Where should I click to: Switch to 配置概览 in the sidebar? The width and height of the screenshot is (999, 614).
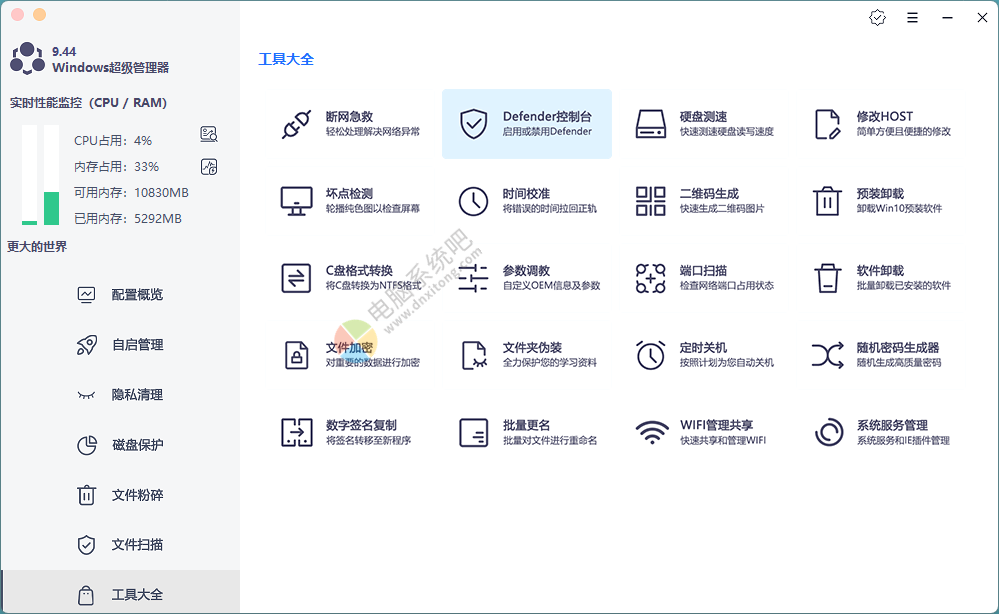(x=136, y=295)
